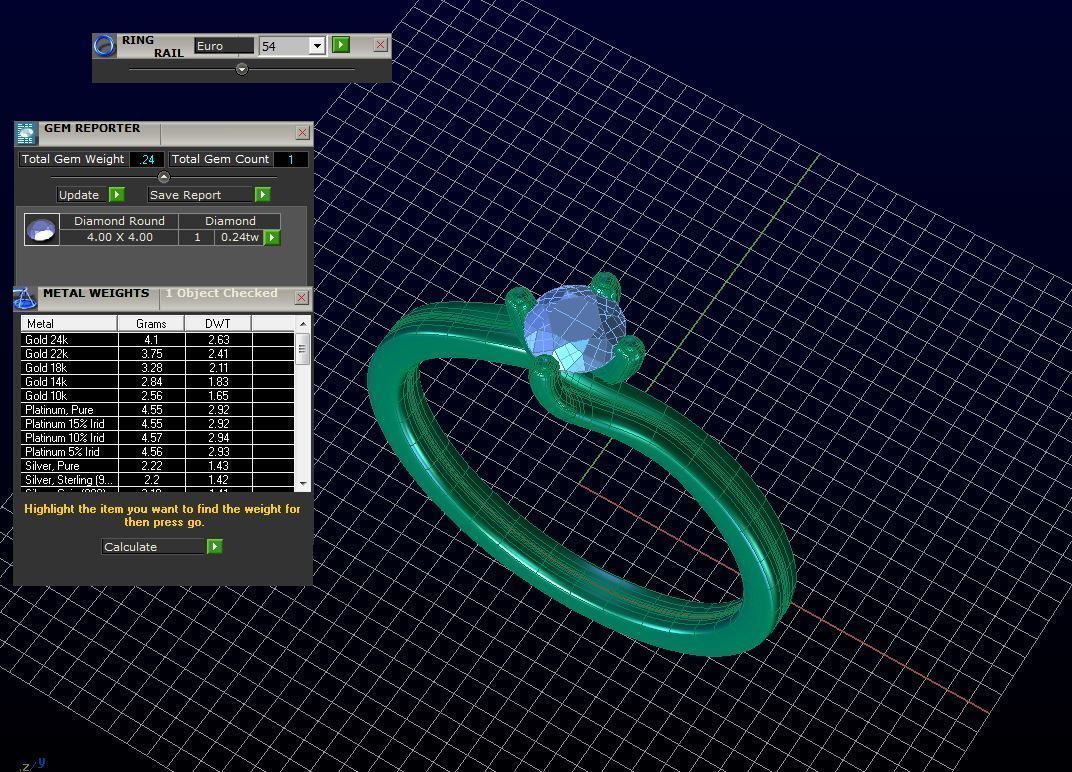The width and height of the screenshot is (1072, 772).
Task: Click the metal list scrollbar thumb
Action: click(303, 349)
